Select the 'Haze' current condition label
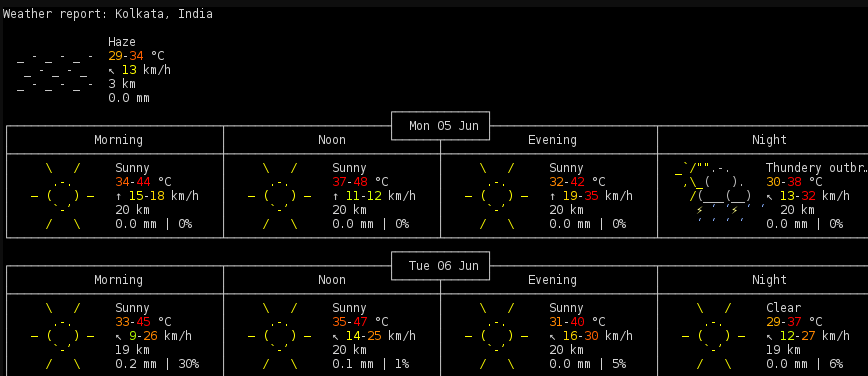Screen dimensions: 868x376 122,42
